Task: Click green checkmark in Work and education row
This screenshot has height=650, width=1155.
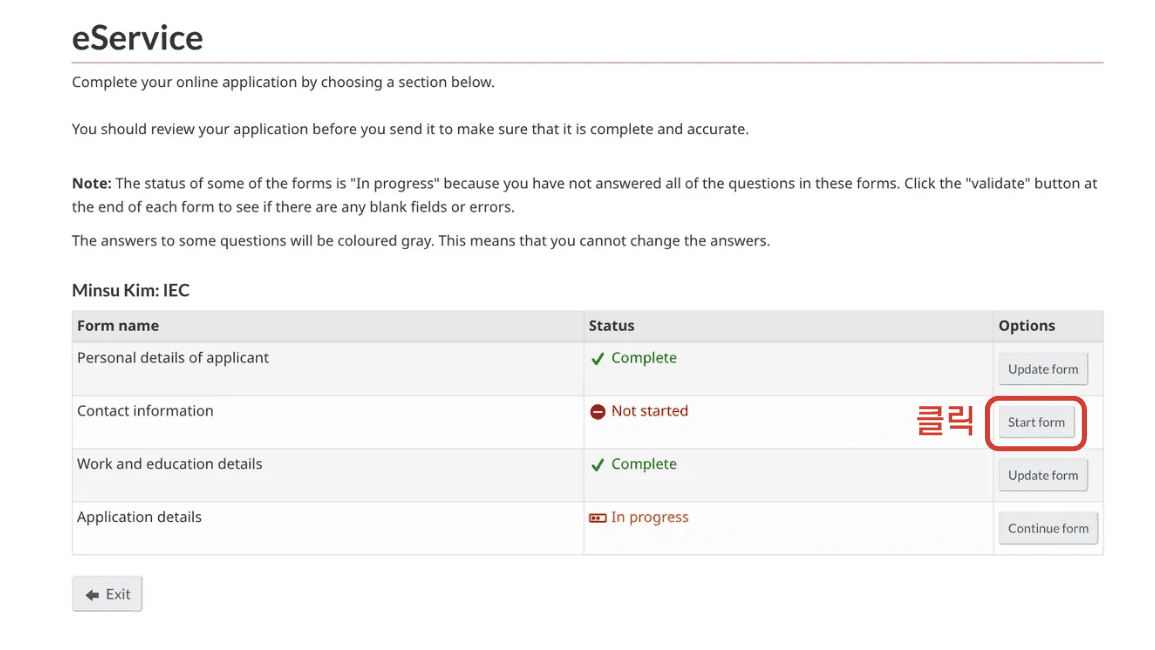Action: tap(598, 465)
